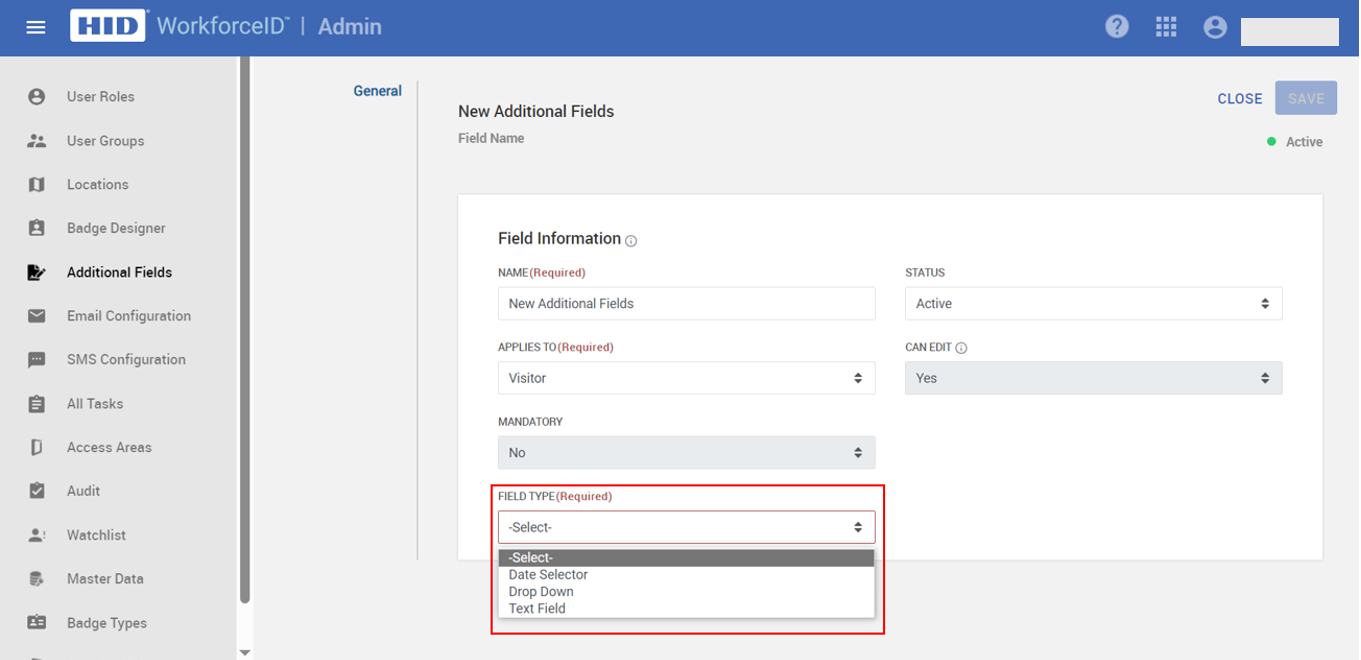
Task: Open Email Configuration page
Action: [x=129, y=316]
